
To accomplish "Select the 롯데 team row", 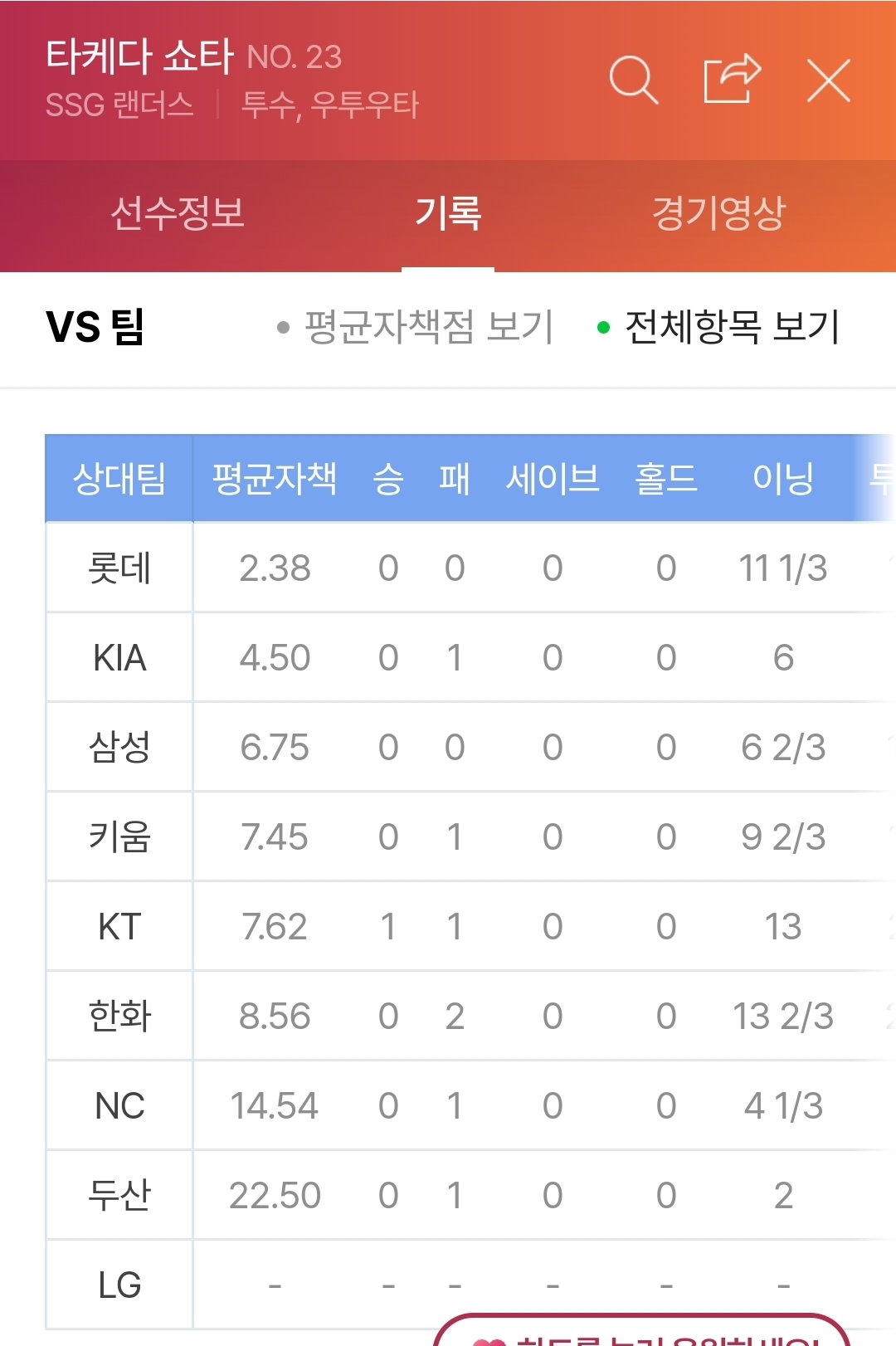I will point(470,568).
